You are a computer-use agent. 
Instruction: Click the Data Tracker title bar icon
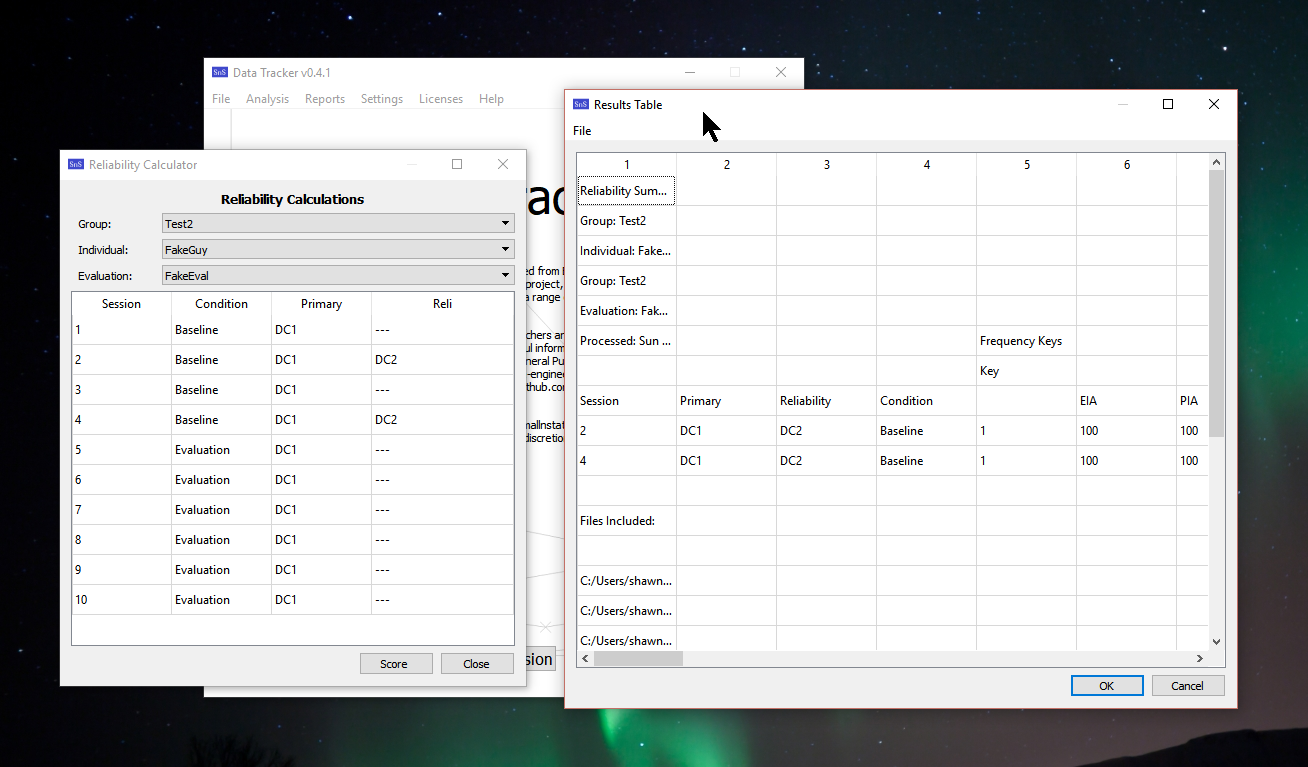(x=220, y=73)
